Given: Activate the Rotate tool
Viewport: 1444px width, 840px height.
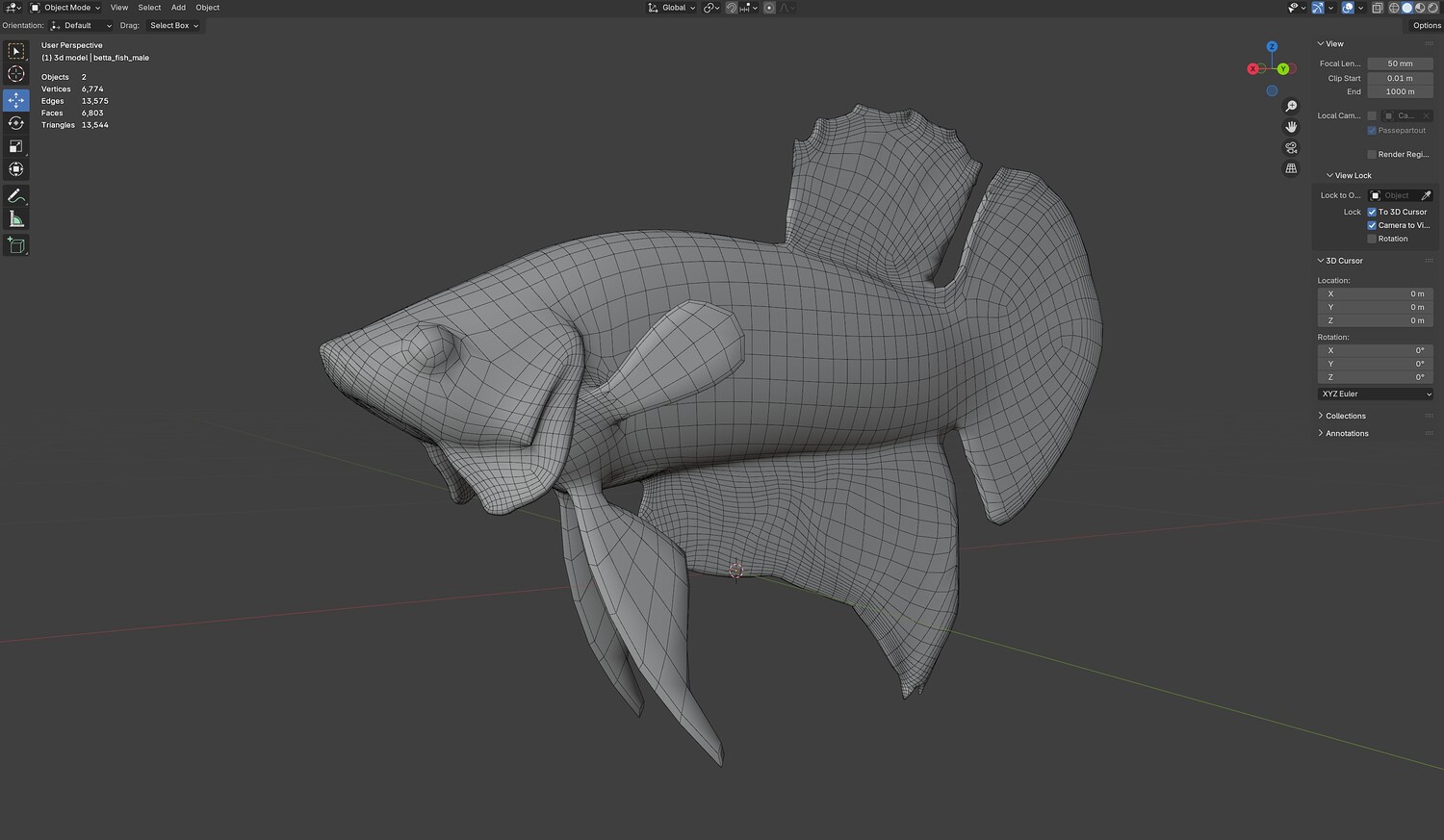Looking at the screenshot, I should (x=16, y=123).
